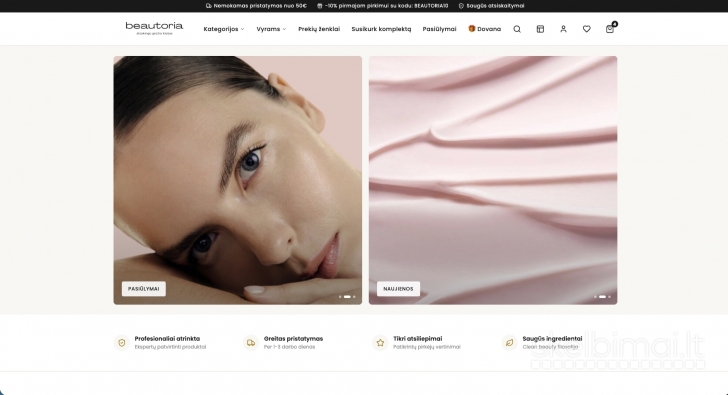
Task: Click the Patikrintų pirkėjų vertinimai text
Action: pos(427,347)
